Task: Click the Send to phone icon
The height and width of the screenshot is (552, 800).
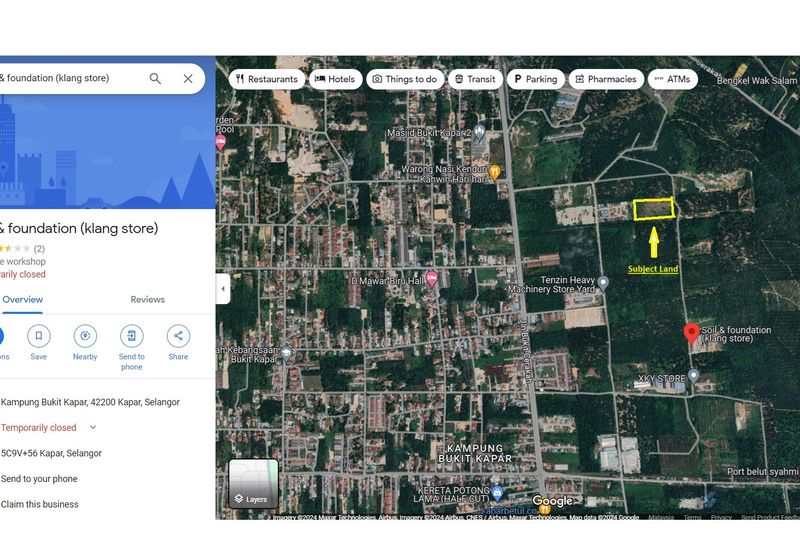Action: (131, 336)
